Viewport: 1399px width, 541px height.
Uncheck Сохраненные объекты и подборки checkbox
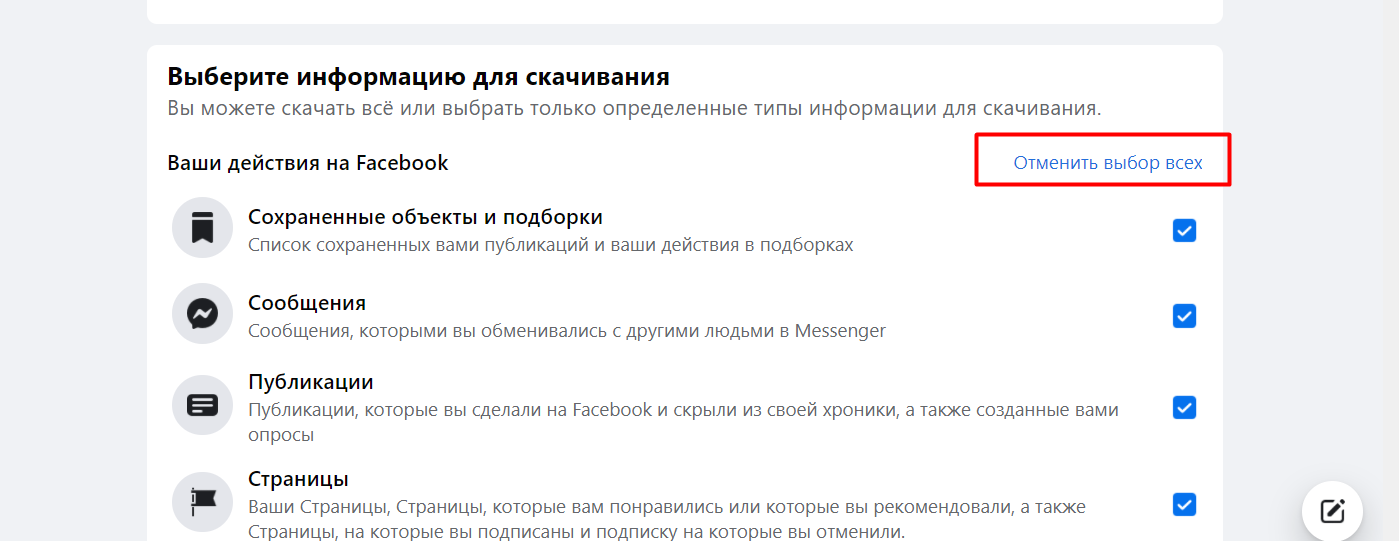[x=1184, y=231]
